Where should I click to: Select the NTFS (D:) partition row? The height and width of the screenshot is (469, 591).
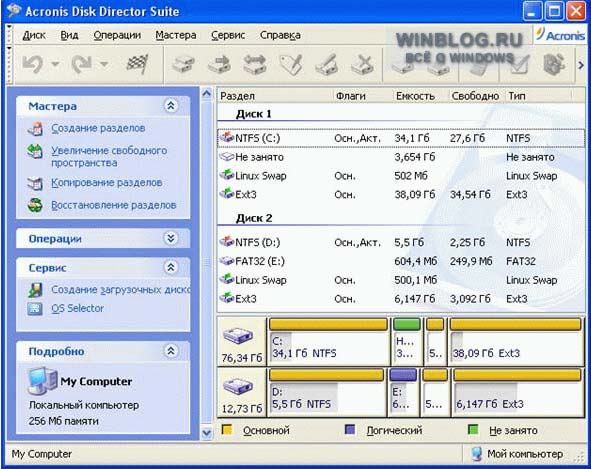point(401,242)
